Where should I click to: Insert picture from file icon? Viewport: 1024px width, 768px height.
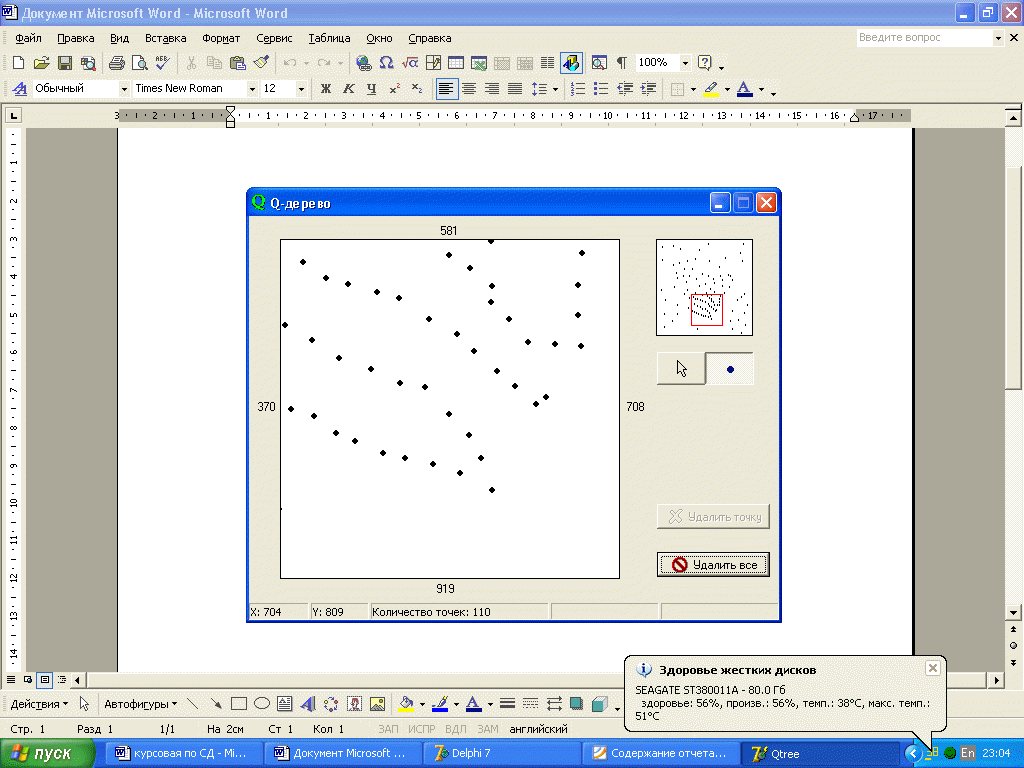click(377, 704)
